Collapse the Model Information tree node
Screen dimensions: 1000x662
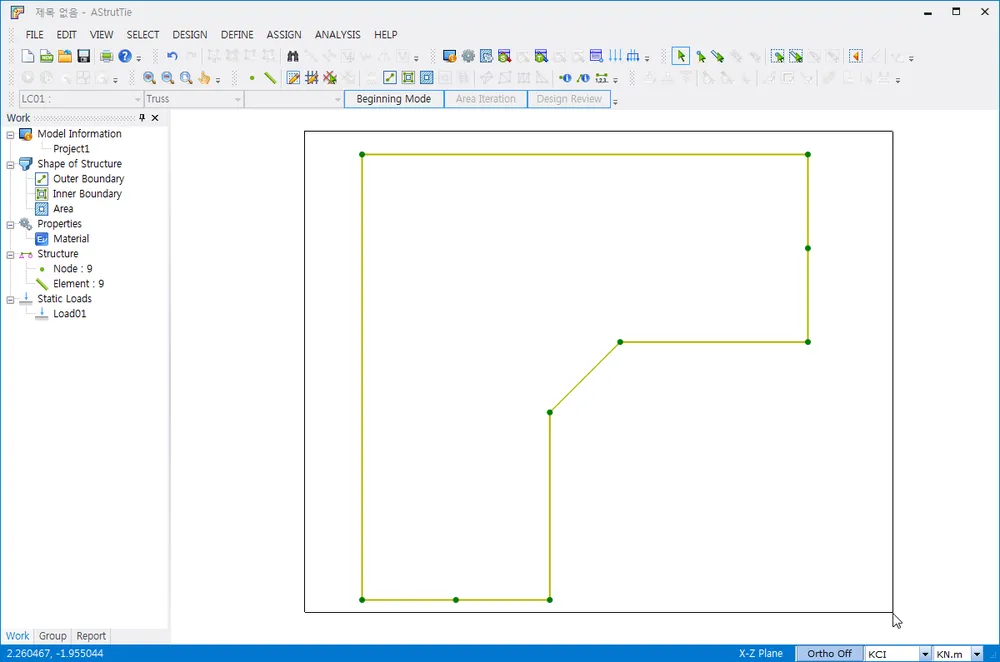click(x=10, y=135)
